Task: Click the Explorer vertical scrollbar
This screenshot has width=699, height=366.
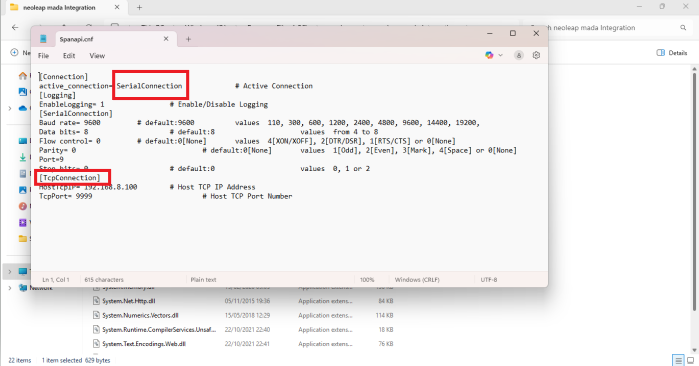Action: pyautogui.click(x=694, y=192)
